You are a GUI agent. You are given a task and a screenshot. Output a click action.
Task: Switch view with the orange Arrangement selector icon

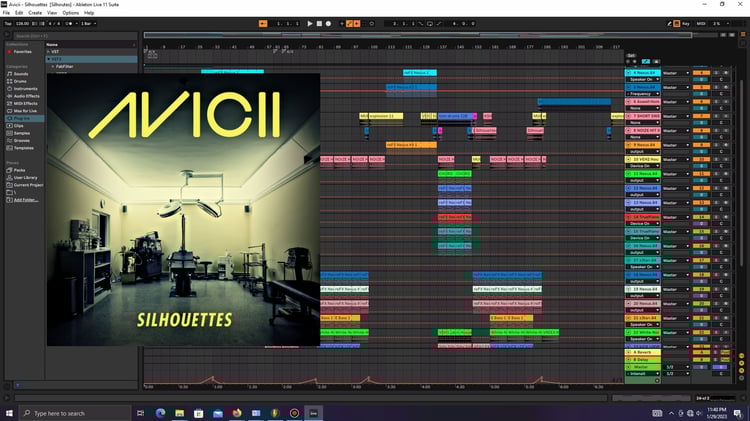click(x=743, y=34)
